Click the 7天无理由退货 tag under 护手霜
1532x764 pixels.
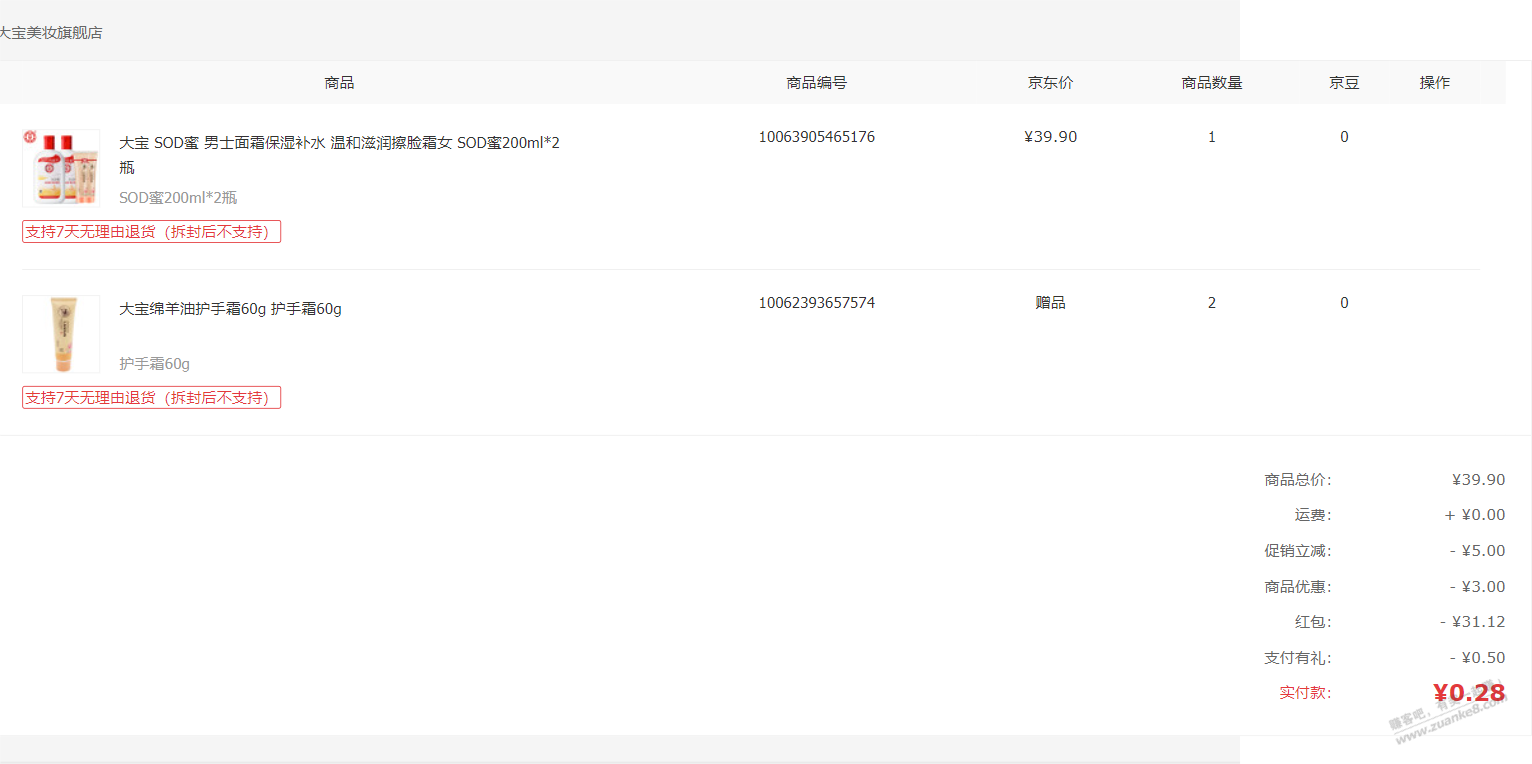[x=151, y=398]
